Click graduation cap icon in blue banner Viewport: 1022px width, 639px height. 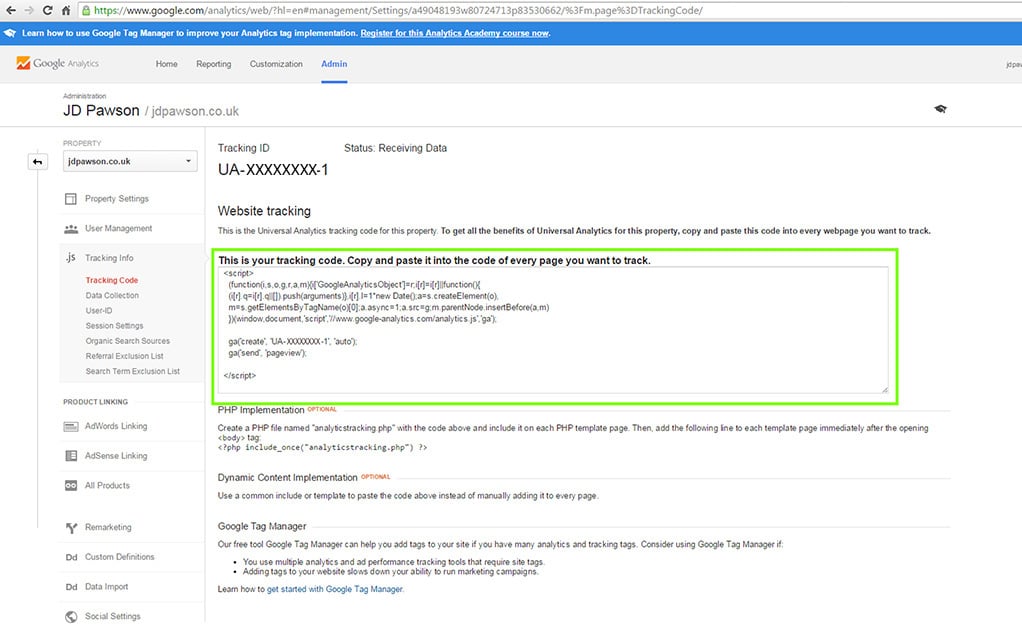tap(10, 33)
